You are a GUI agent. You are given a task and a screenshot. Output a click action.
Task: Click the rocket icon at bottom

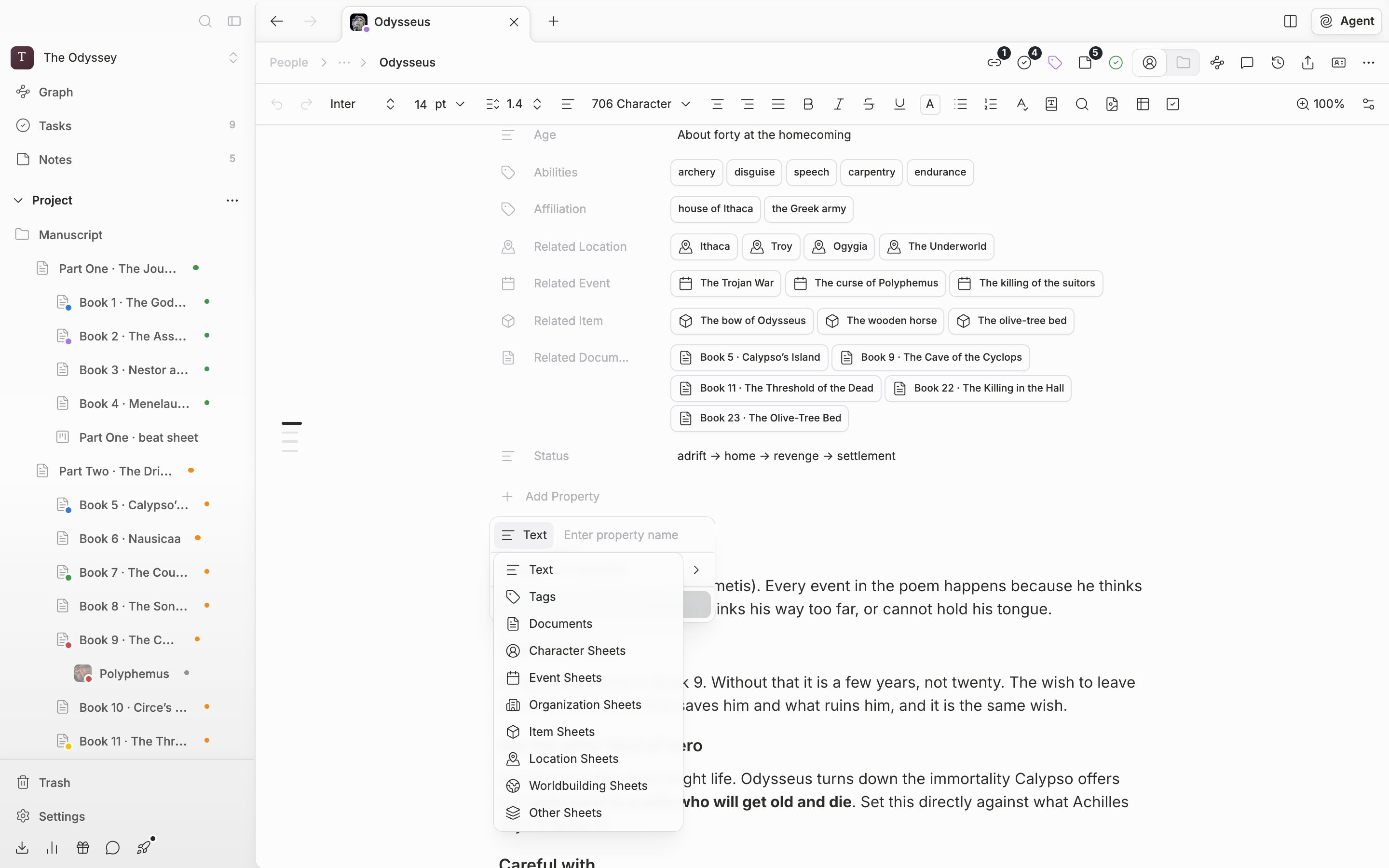click(144, 848)
